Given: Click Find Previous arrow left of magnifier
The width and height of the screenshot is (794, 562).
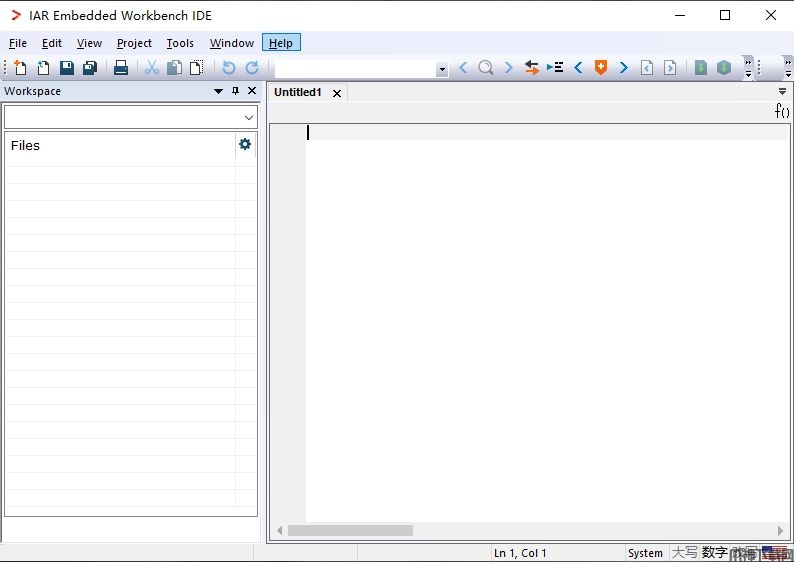Looking at the screenshot, I should [x=463, y=67].
